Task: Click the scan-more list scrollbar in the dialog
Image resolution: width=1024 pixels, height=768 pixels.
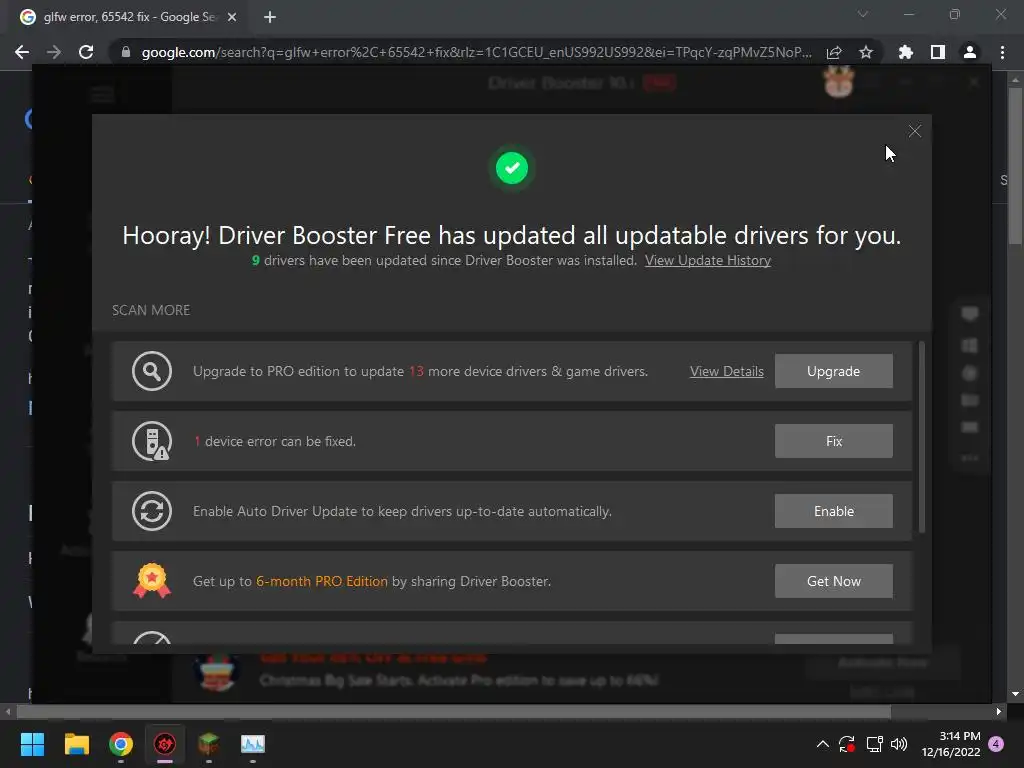Action: click(921, 436)
